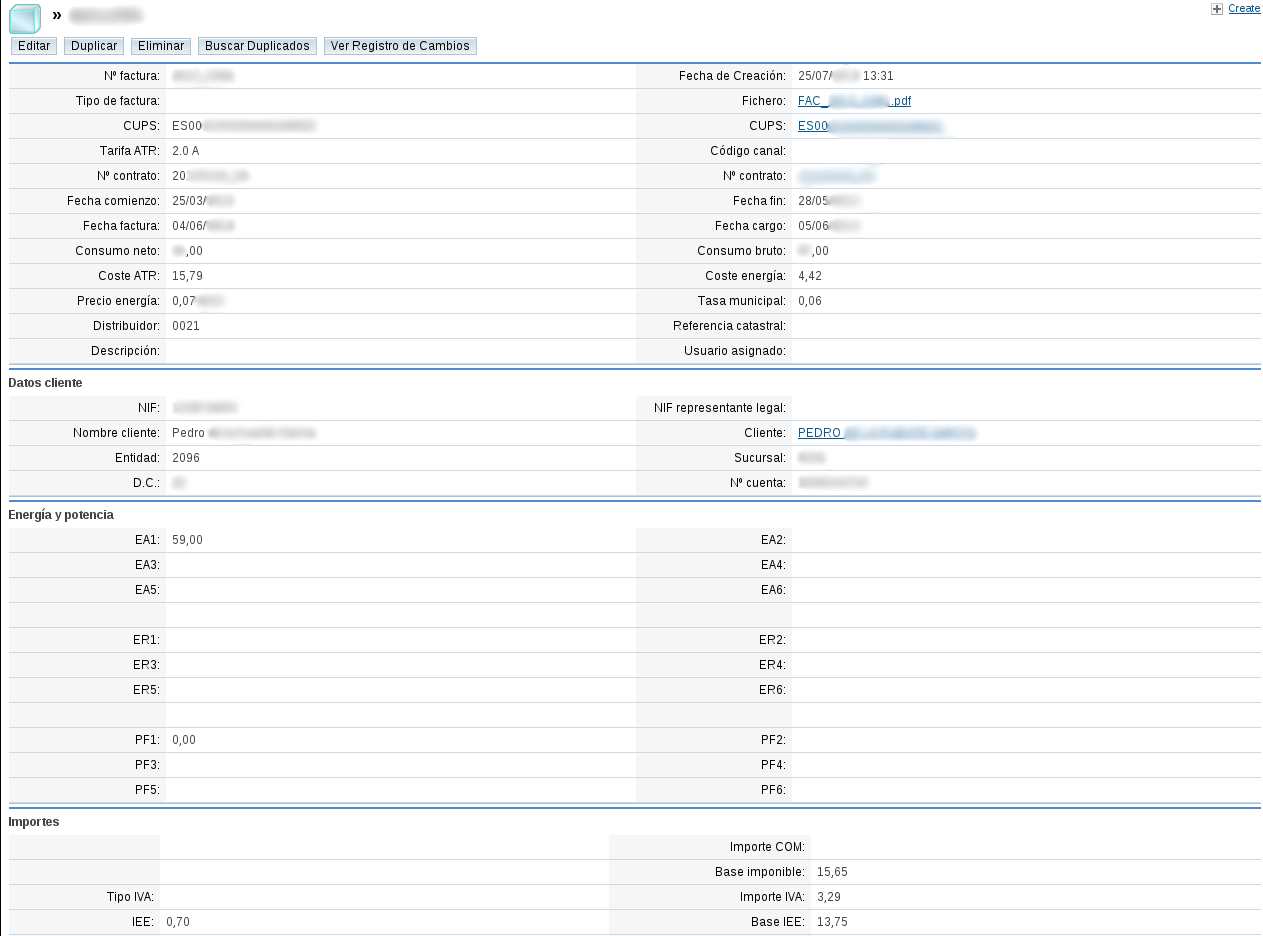Click the Base imponible value 15,65
This screenshot has width=1263, height=936.
coord(834,871)
